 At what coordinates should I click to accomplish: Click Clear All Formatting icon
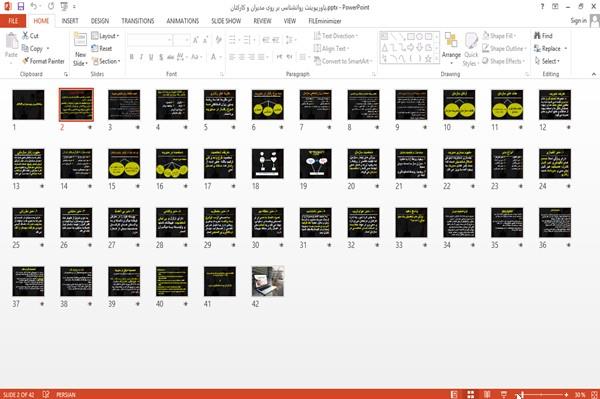(218, 40)
